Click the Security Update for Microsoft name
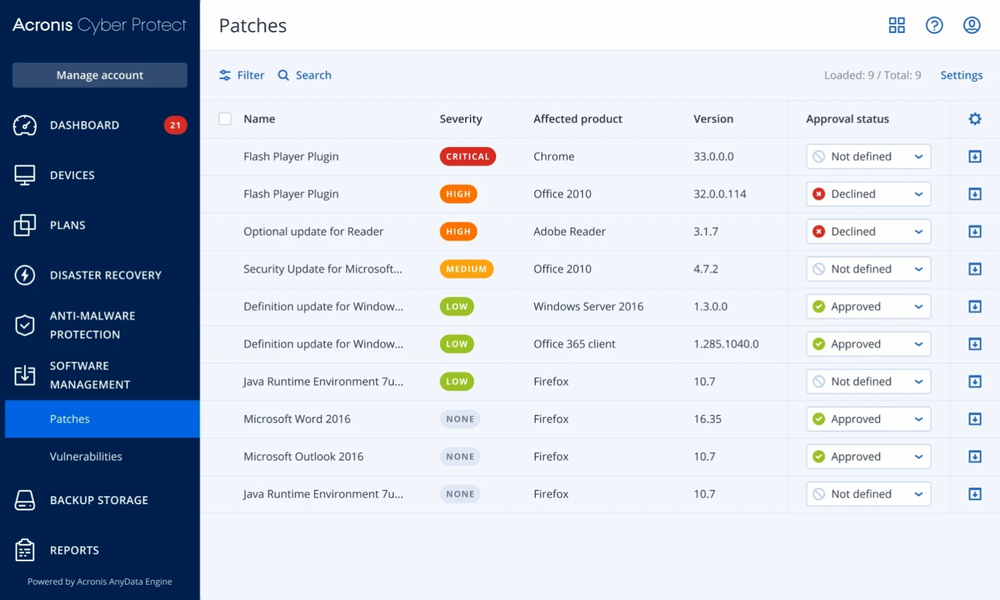1000x600 pixels. click(x=323, y=269)
